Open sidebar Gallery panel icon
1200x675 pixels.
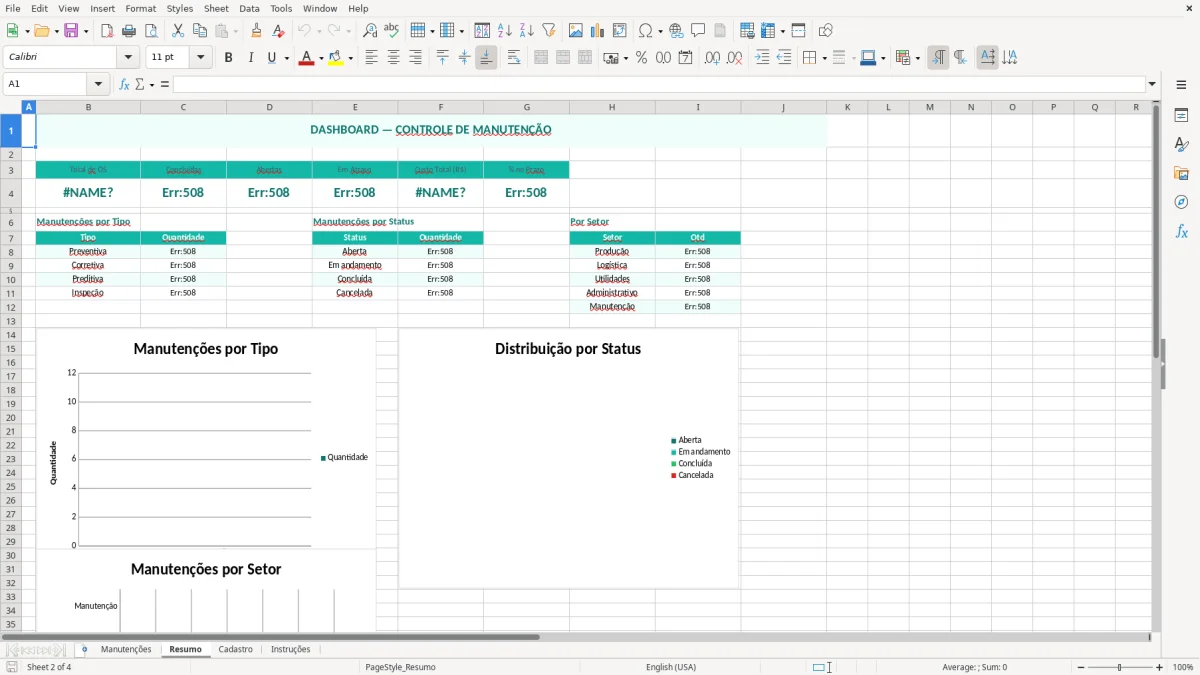click(x=1181, y=174)
